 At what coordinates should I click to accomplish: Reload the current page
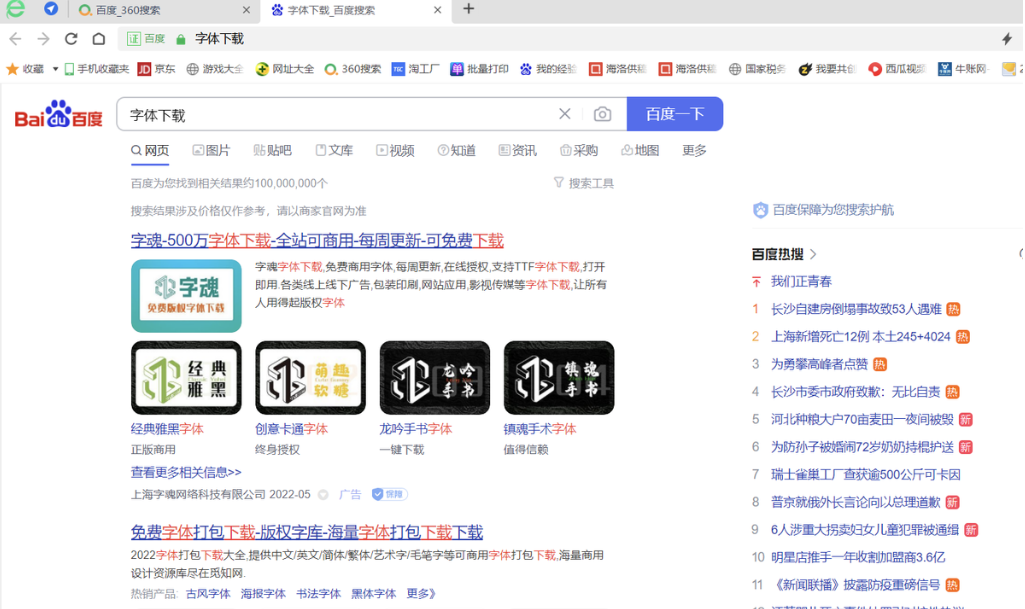71,39
